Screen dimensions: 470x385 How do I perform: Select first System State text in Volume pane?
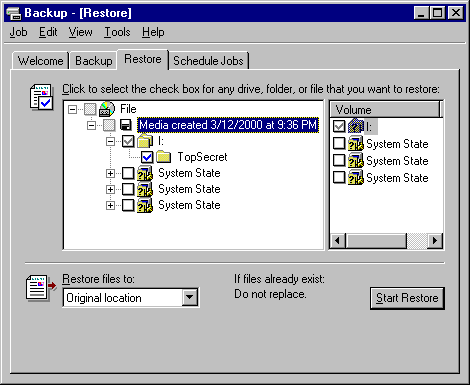point(397,144)
